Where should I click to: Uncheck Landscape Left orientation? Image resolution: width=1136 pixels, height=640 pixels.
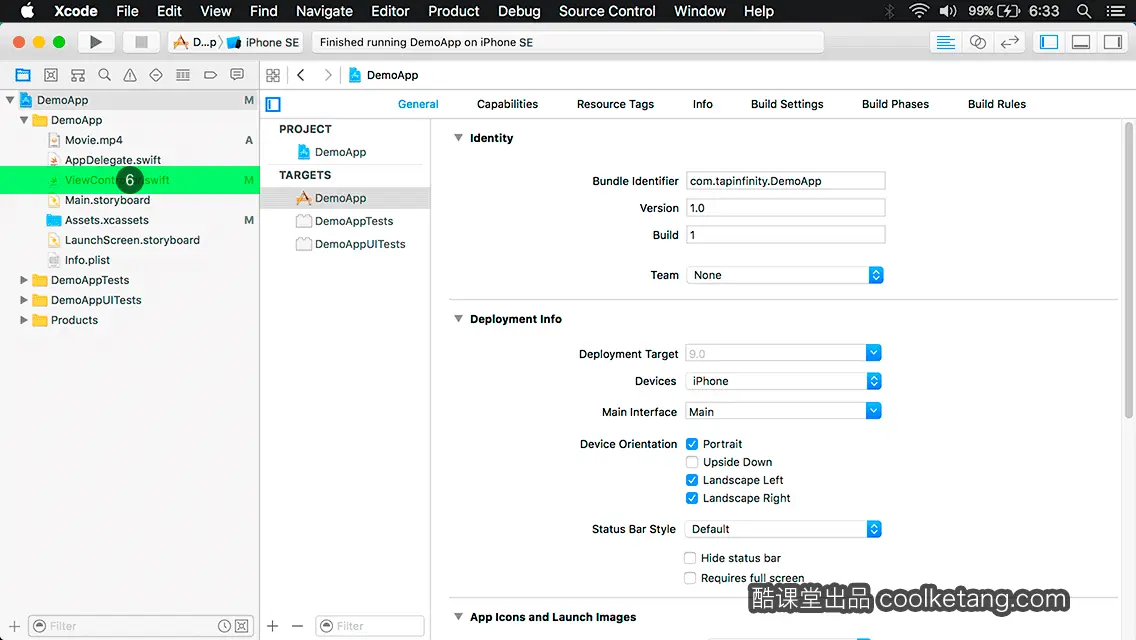click(692, 480)
